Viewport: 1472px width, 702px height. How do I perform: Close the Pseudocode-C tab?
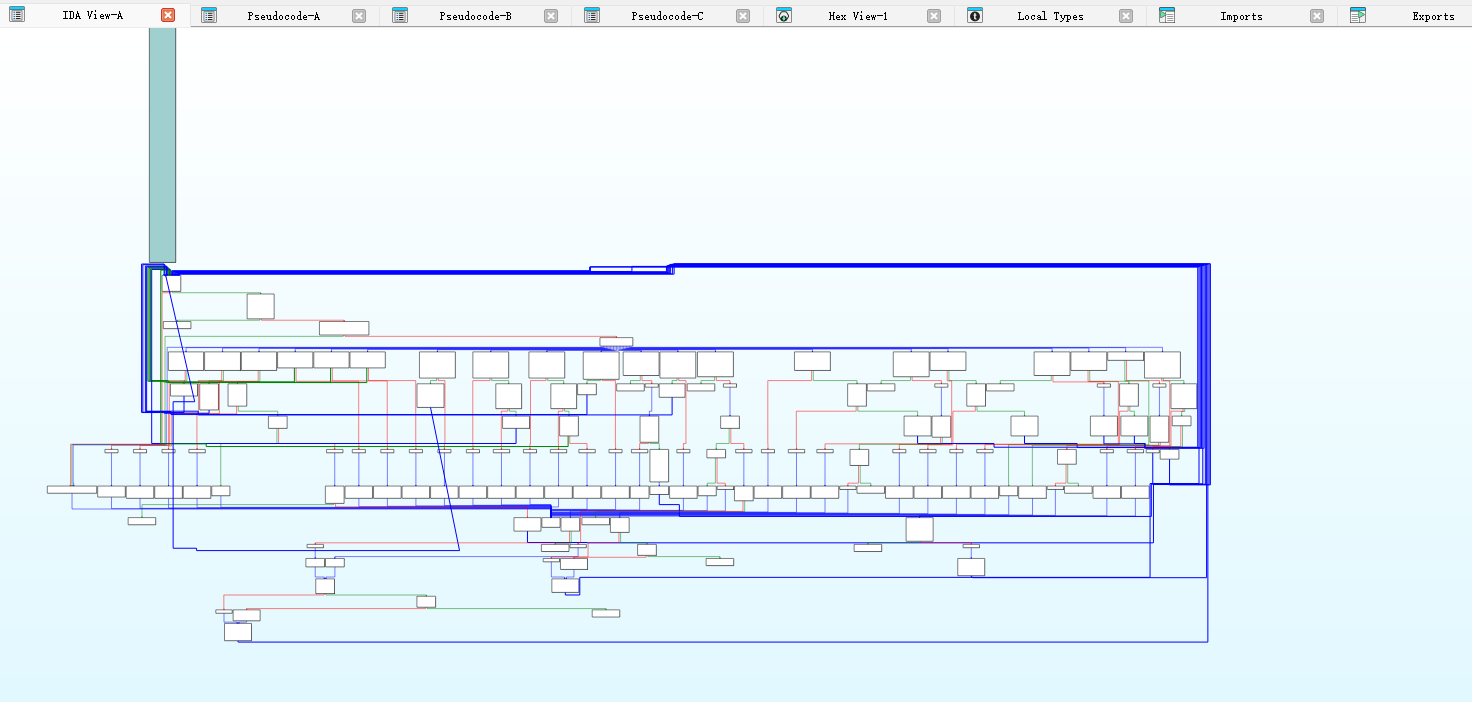point(743,15)
